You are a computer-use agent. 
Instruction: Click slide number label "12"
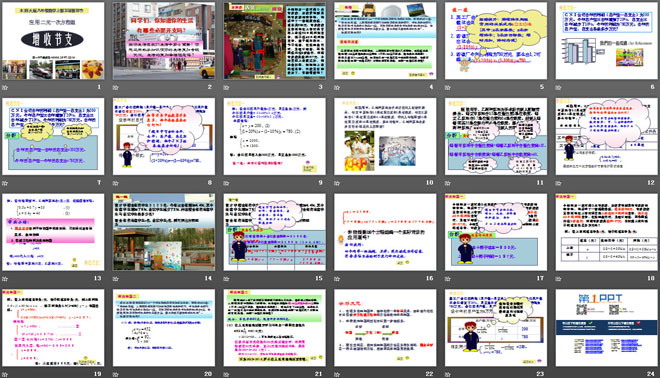[651, 182]
